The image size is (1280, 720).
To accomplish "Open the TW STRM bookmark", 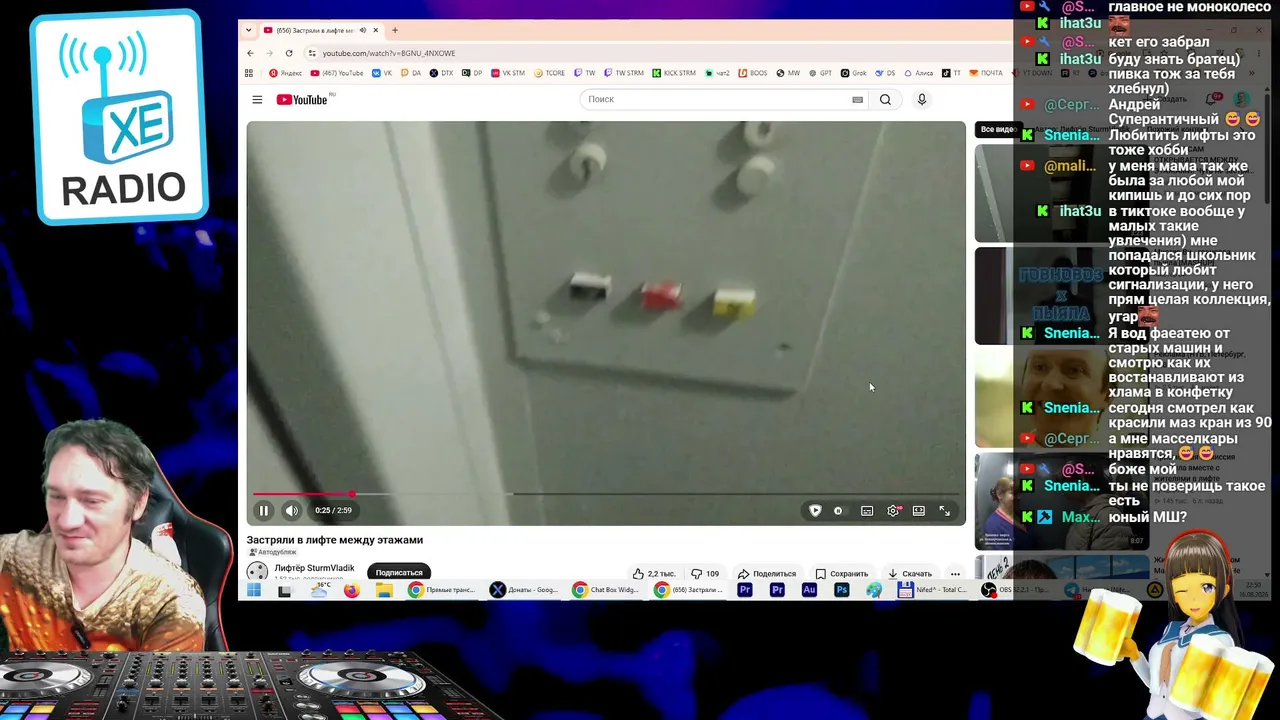I will point(624,73).
